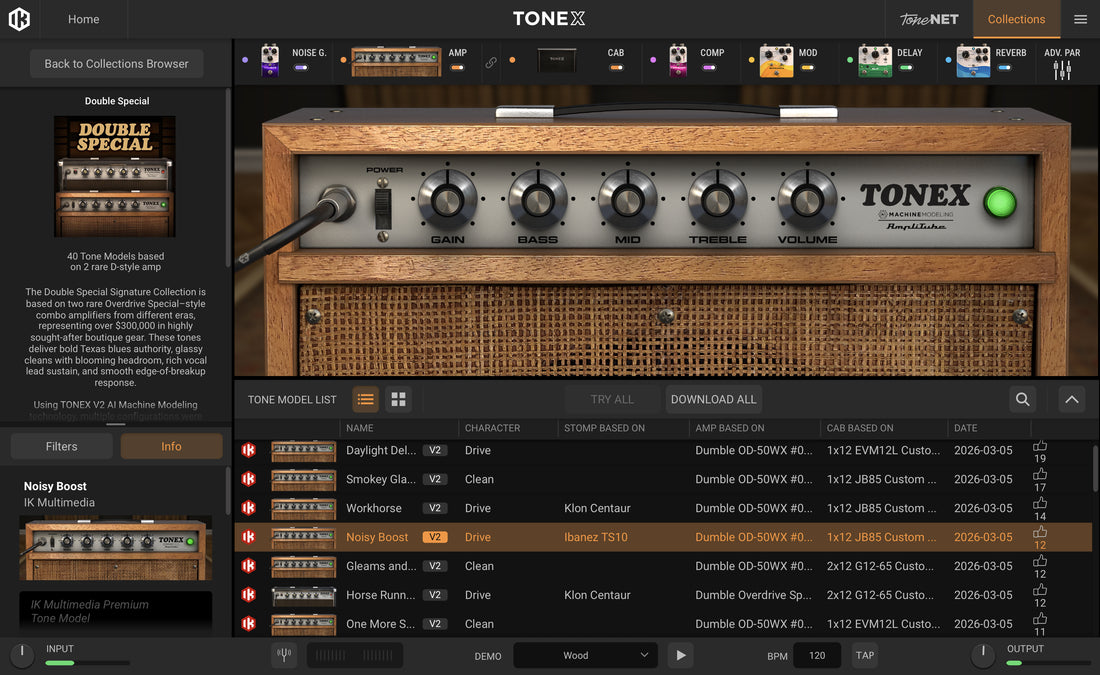Like the Workhorse tone model
Viewport: 1100px width, 675px height.
point(1040,503)
